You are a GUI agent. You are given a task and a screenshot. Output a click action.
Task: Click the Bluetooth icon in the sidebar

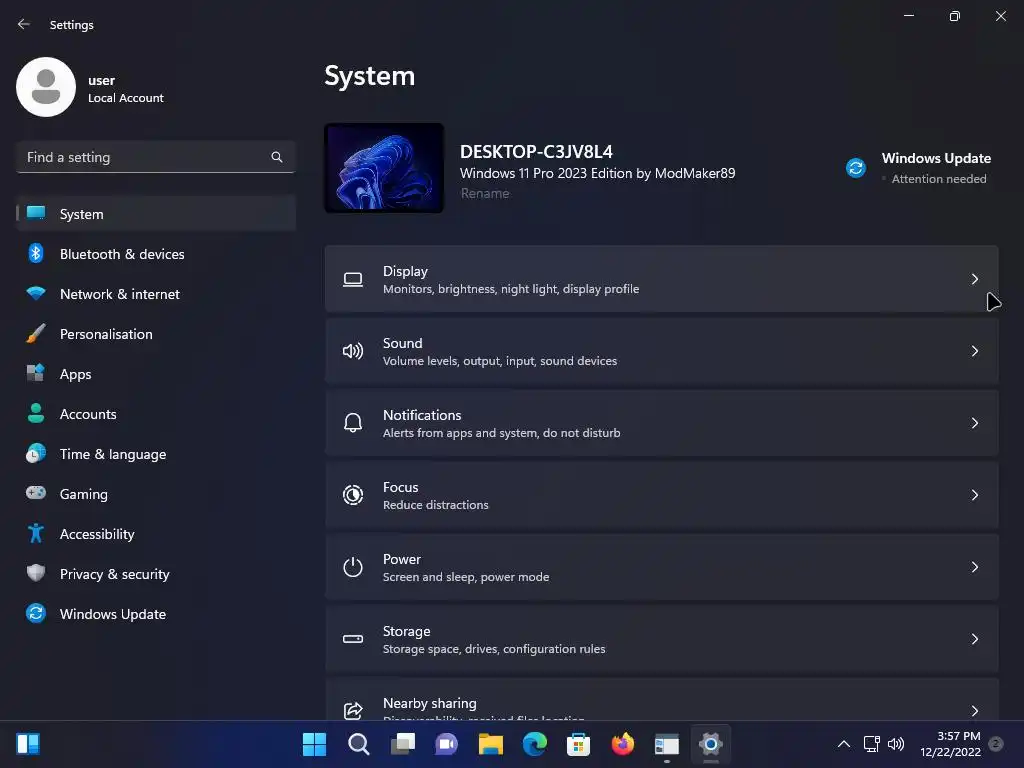click(36, 253)
